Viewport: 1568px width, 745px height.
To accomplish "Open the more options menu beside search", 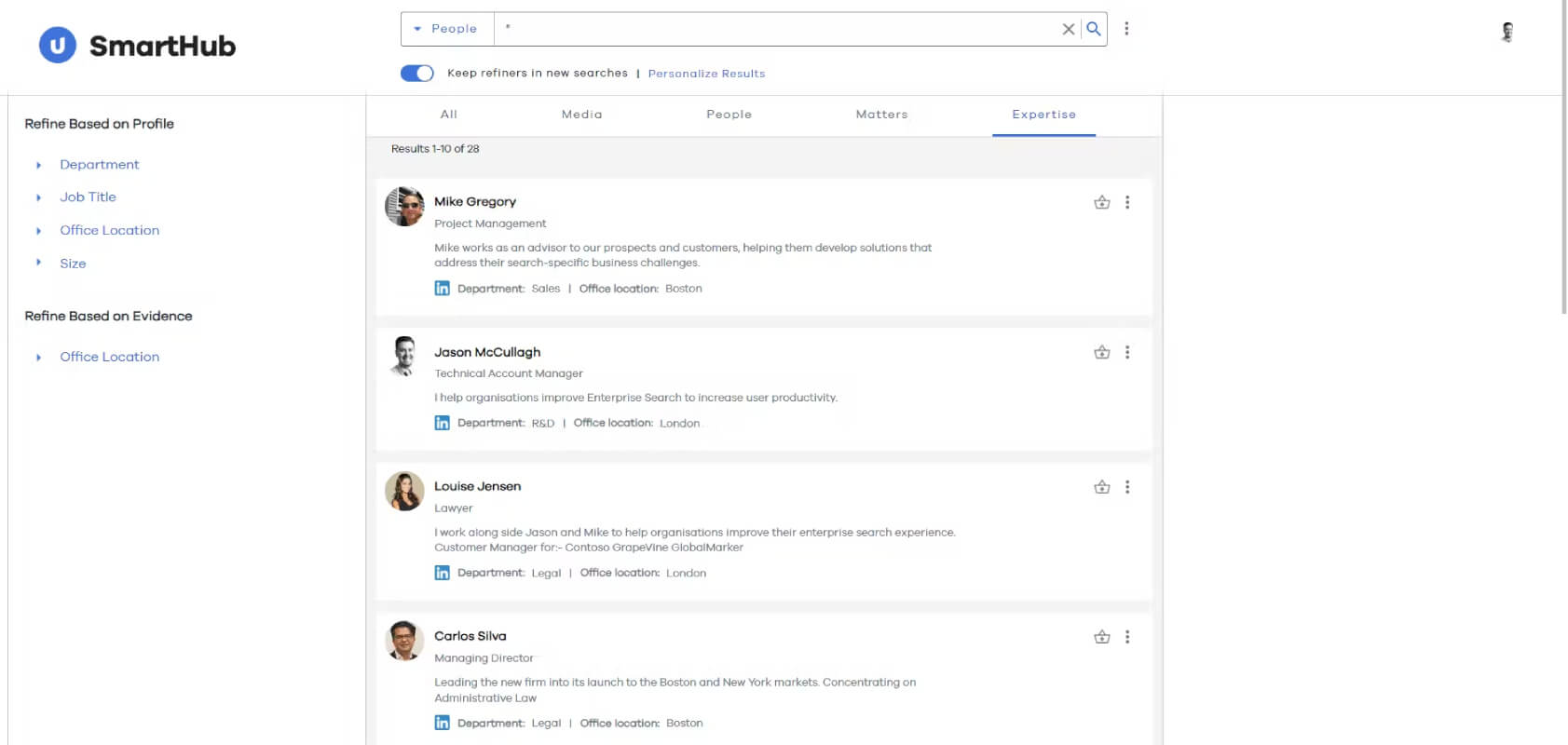I will point(1126,29).
